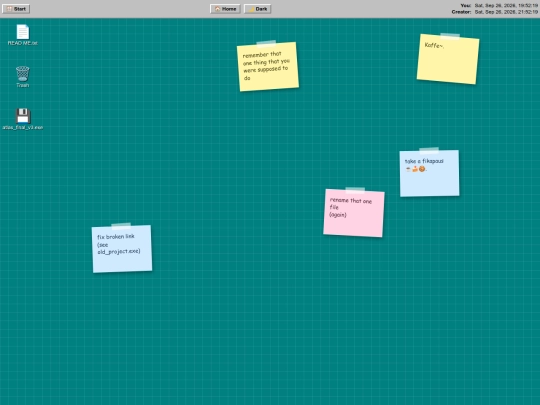Select the floppy disk .exe file icon
Screen dimensions: 540x405
[23, 119]
